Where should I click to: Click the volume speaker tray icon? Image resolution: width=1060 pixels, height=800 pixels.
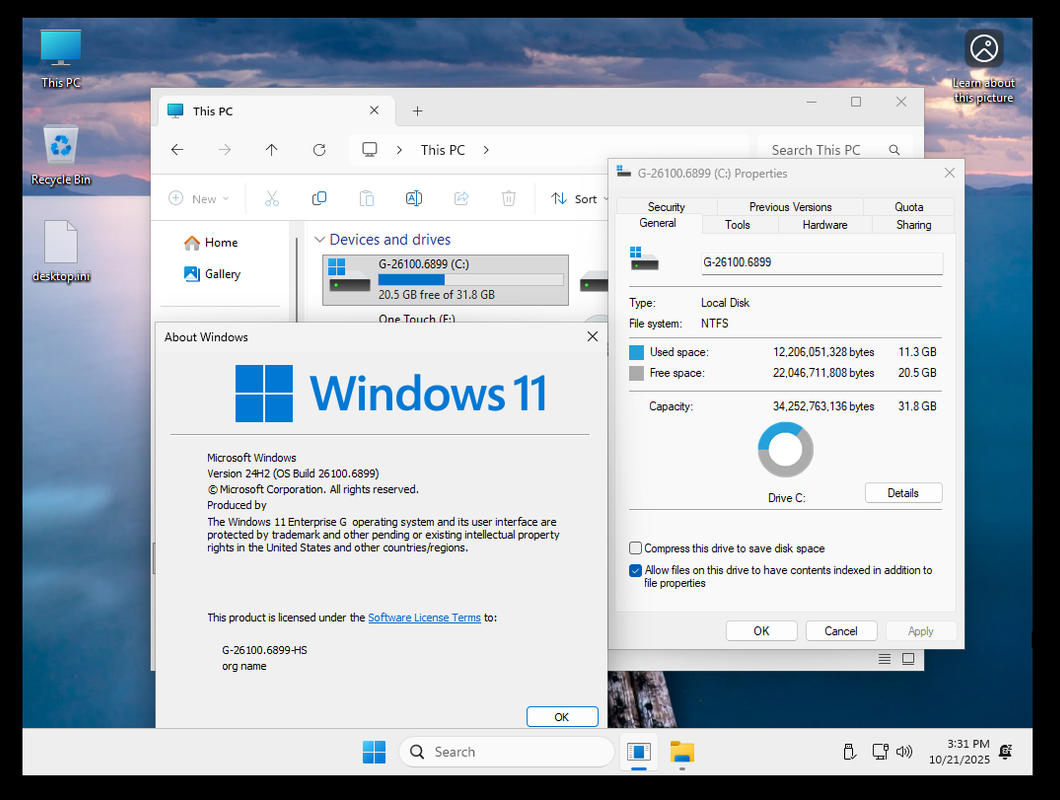[904, 752]
